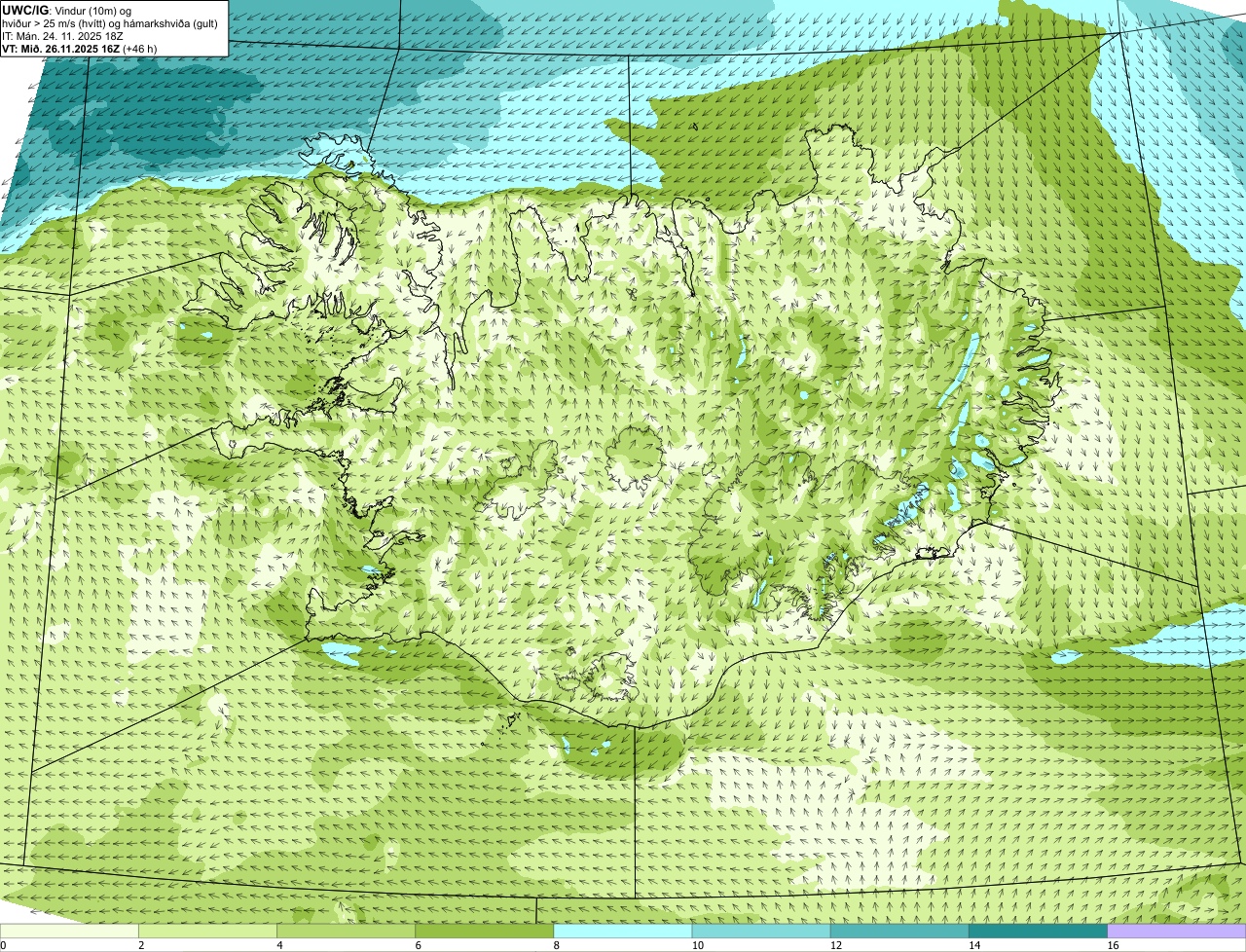Image resolution: width=1246 pixels, height=952 pixels.
Task: Click the '0' tick label on the colorbar
Action: coord(3,945)
